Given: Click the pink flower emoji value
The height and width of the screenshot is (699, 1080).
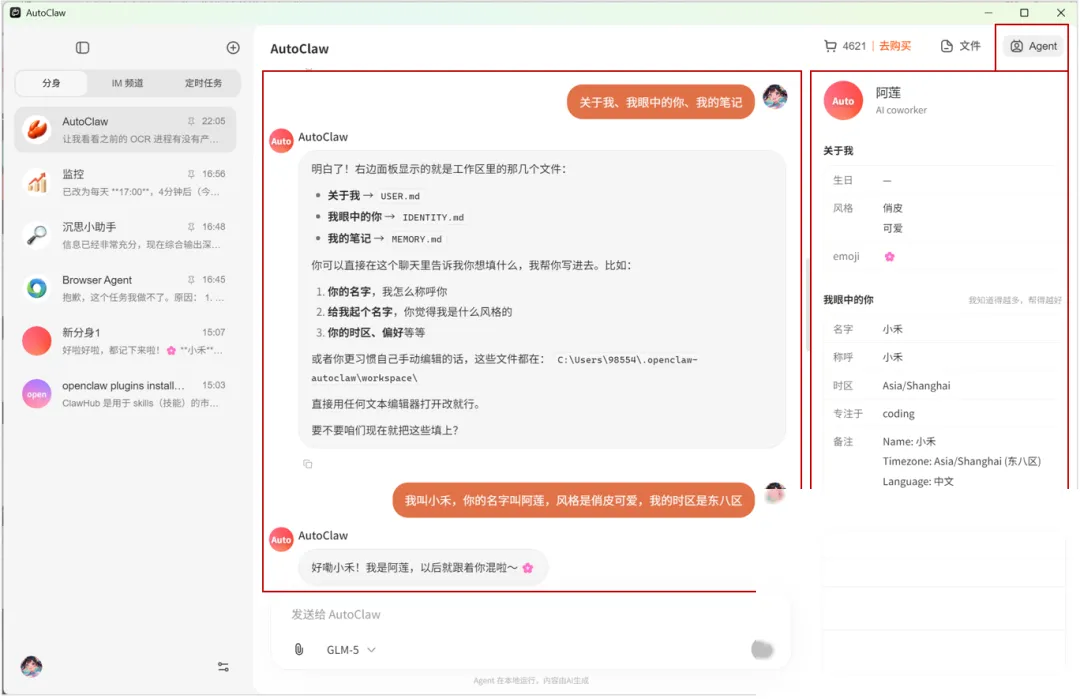Looking at the screenshot, I should [x=889, y=256].
